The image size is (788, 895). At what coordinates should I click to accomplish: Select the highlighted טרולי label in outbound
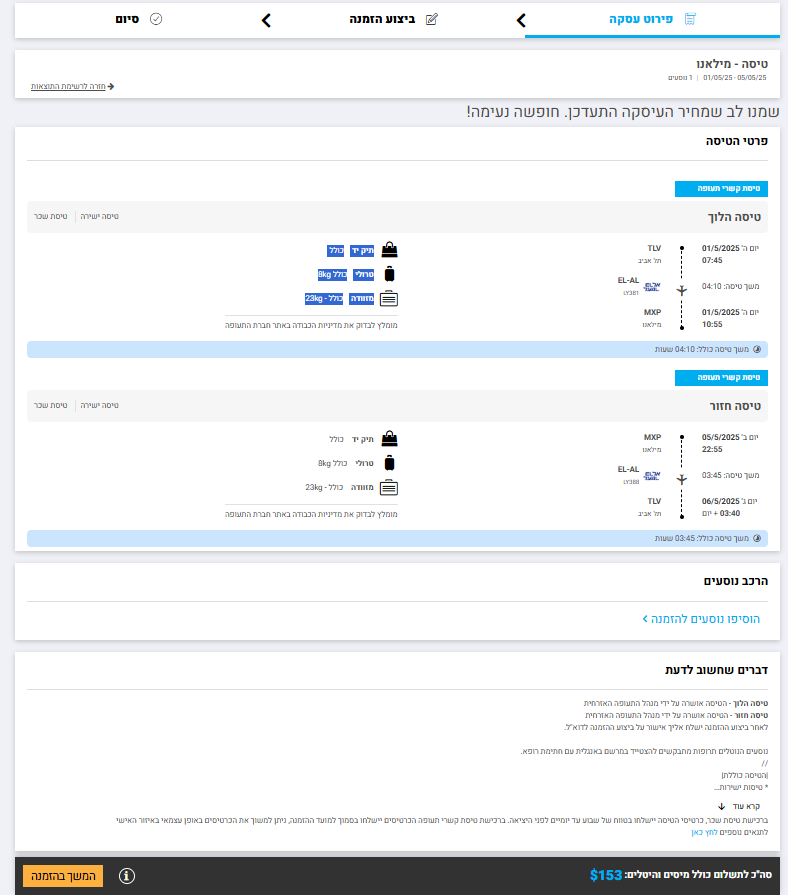click(363, 275)
